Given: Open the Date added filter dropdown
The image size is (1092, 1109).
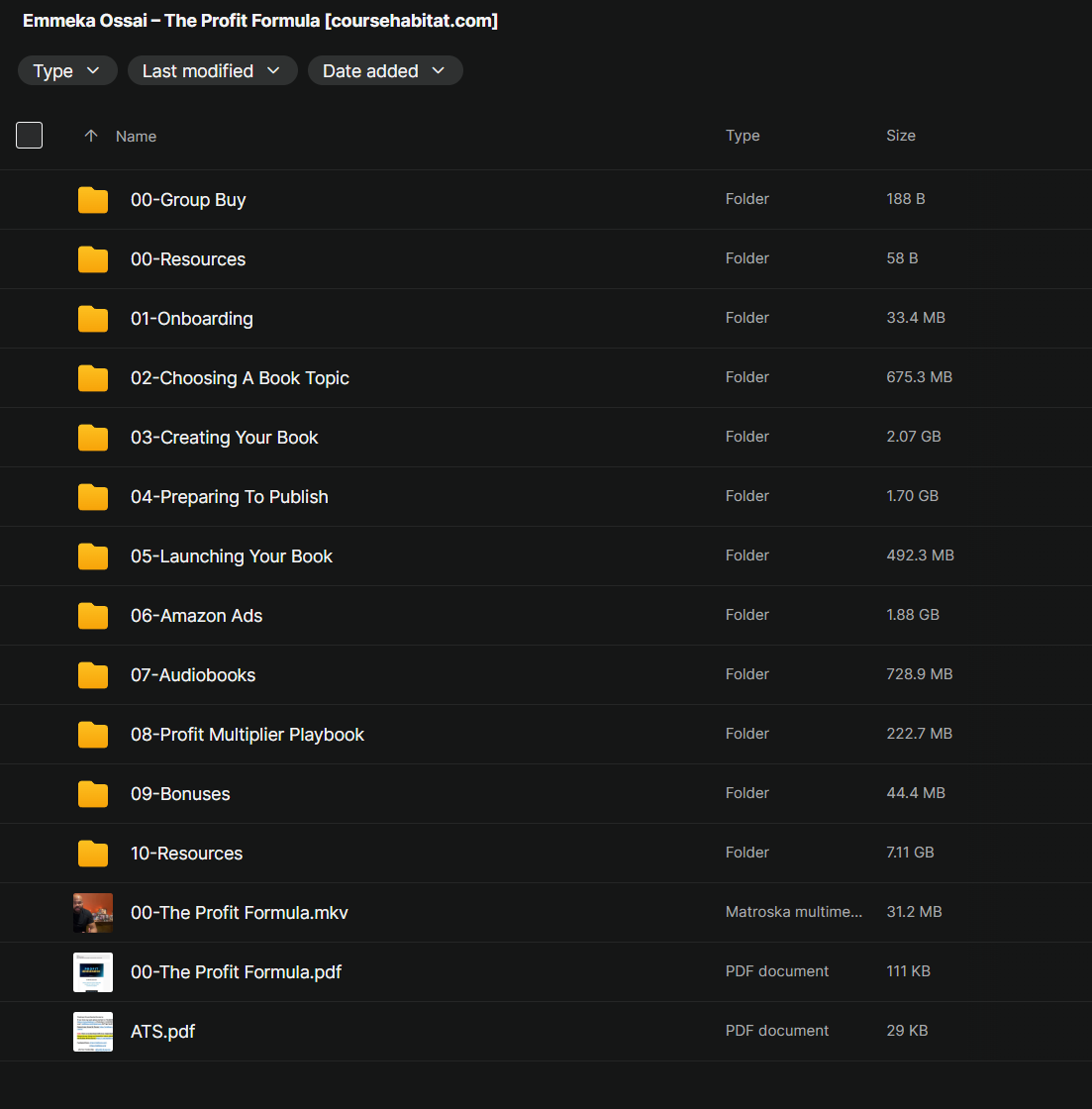Looking at the screenshot, I should click(x=384, y=71).
